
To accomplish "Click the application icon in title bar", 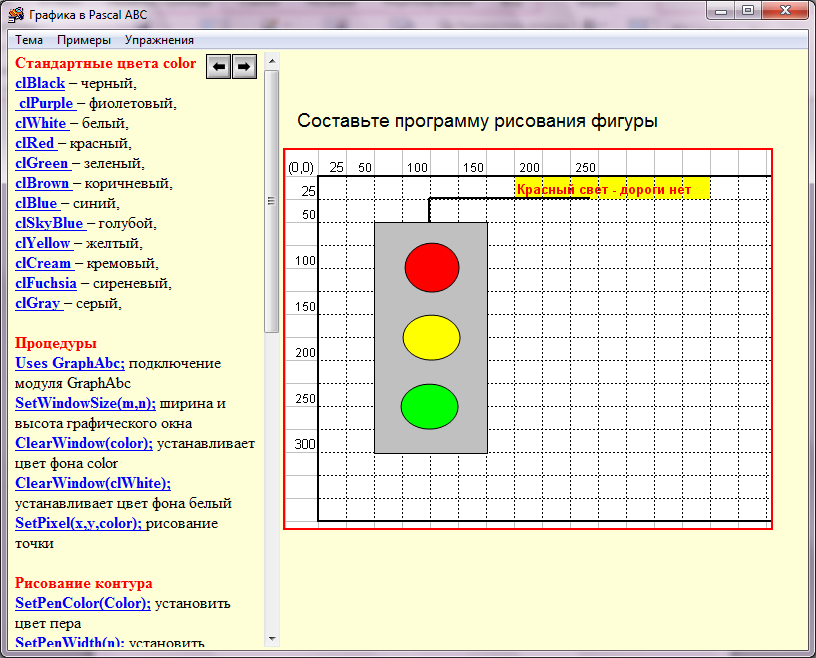I will tap(16, 15).
